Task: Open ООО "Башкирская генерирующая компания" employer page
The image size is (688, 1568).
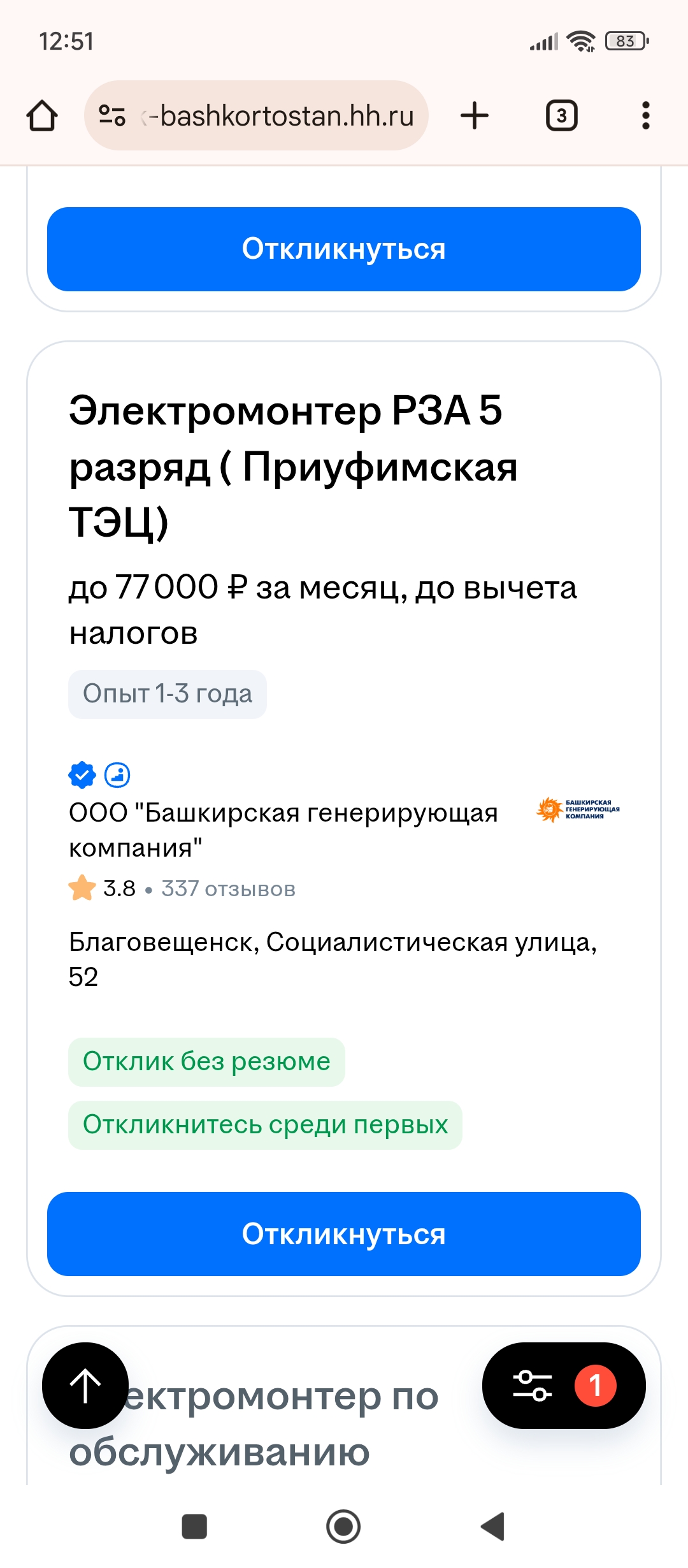Action: pyautogui.click(x=283, y=830)
